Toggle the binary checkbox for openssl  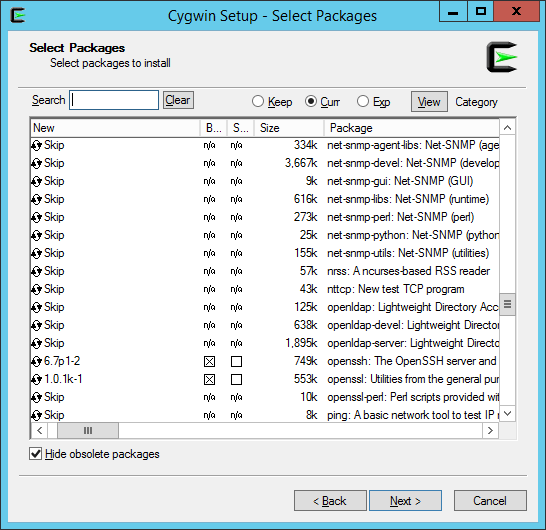[x=209, y=379]
